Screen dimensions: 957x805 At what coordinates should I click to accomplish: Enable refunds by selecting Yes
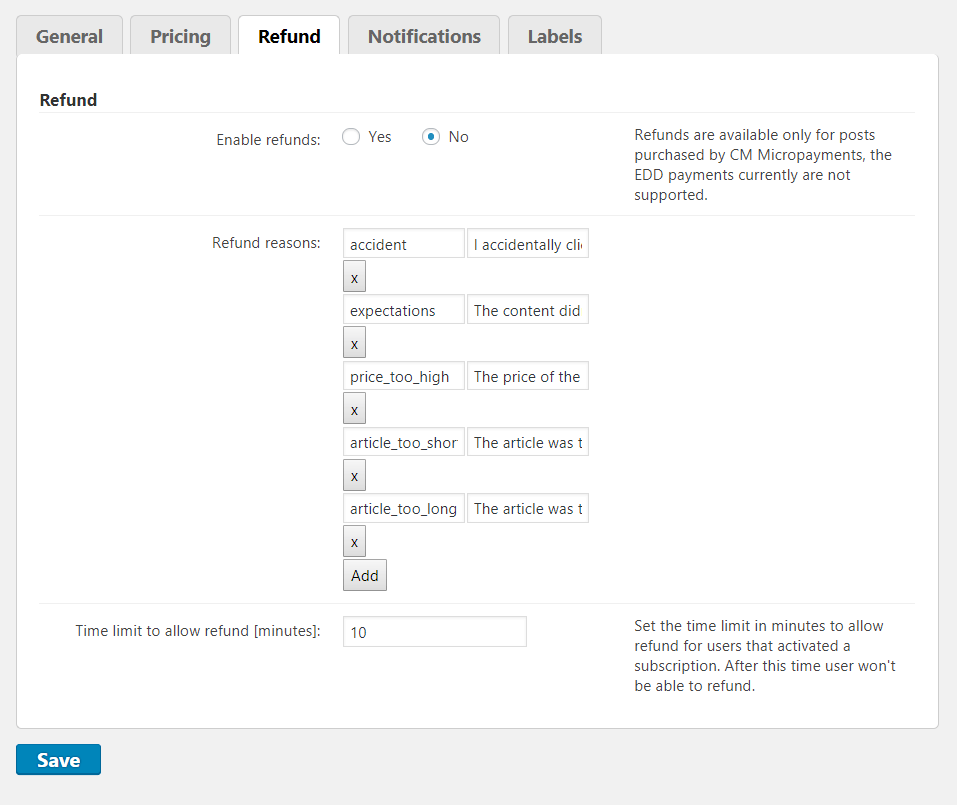coord(351,136)
